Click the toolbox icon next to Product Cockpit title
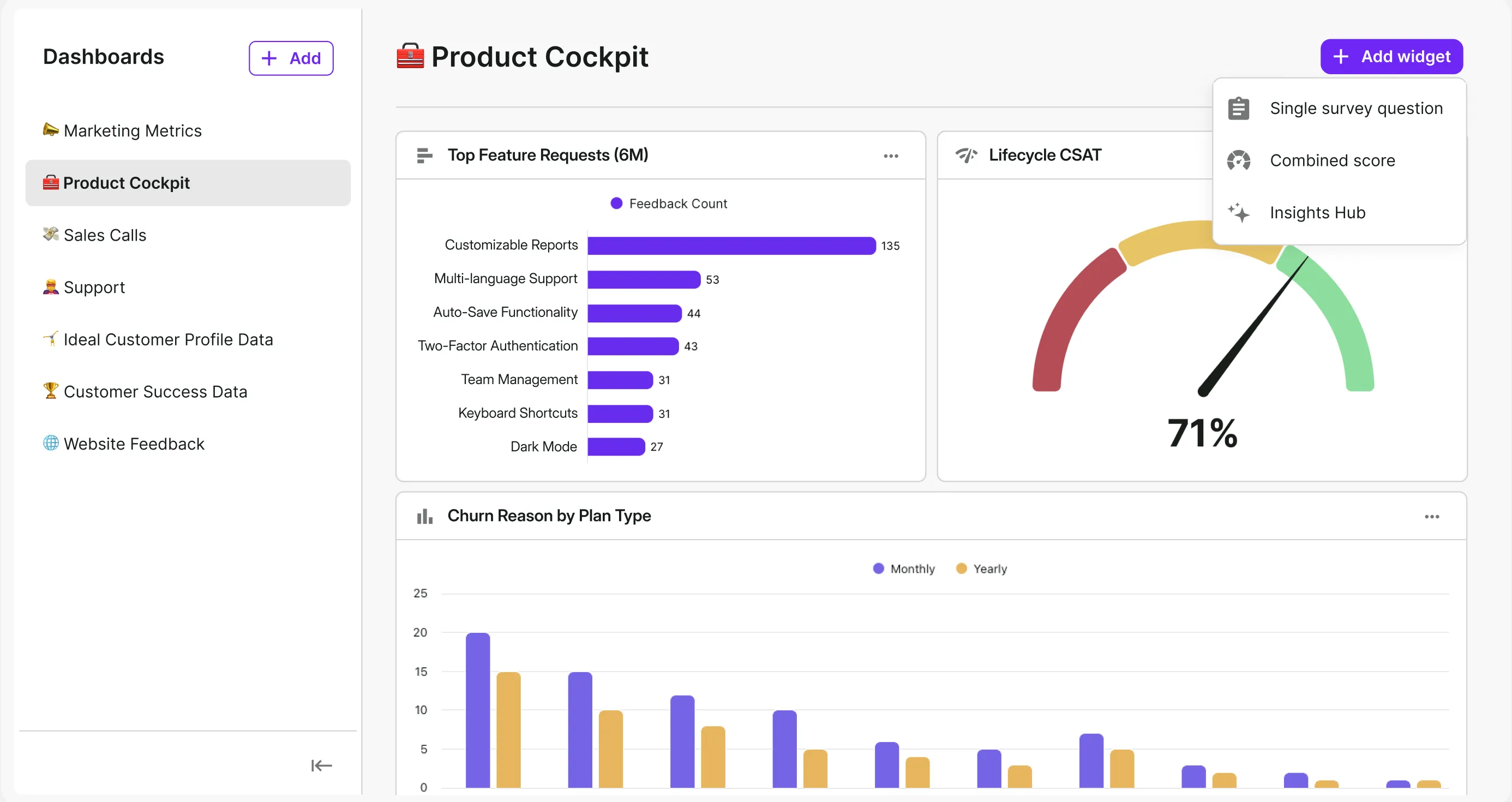Screen dimensions: 1512x802 pyautogui.click(x=410, y=56)
